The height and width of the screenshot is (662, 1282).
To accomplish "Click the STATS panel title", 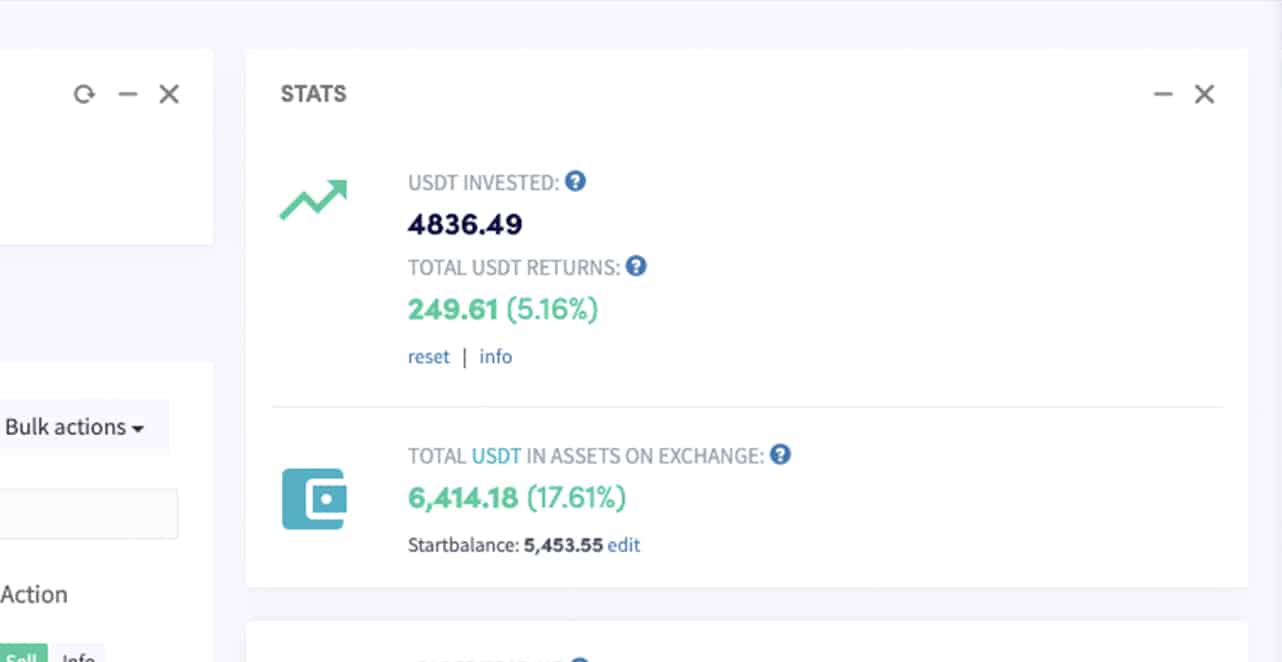I will pos(313,94).
